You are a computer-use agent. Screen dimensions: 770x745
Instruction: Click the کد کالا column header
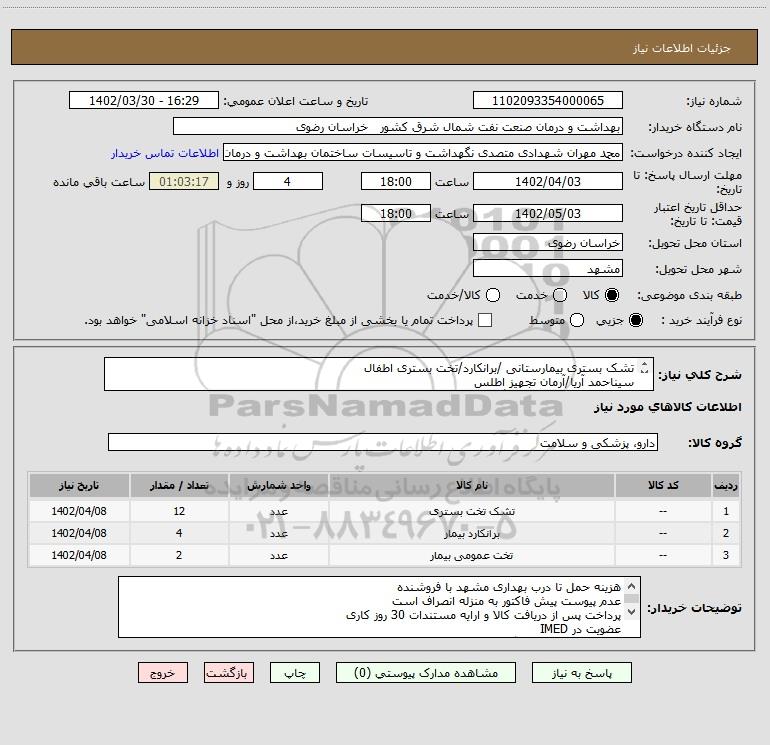point(663,485)
